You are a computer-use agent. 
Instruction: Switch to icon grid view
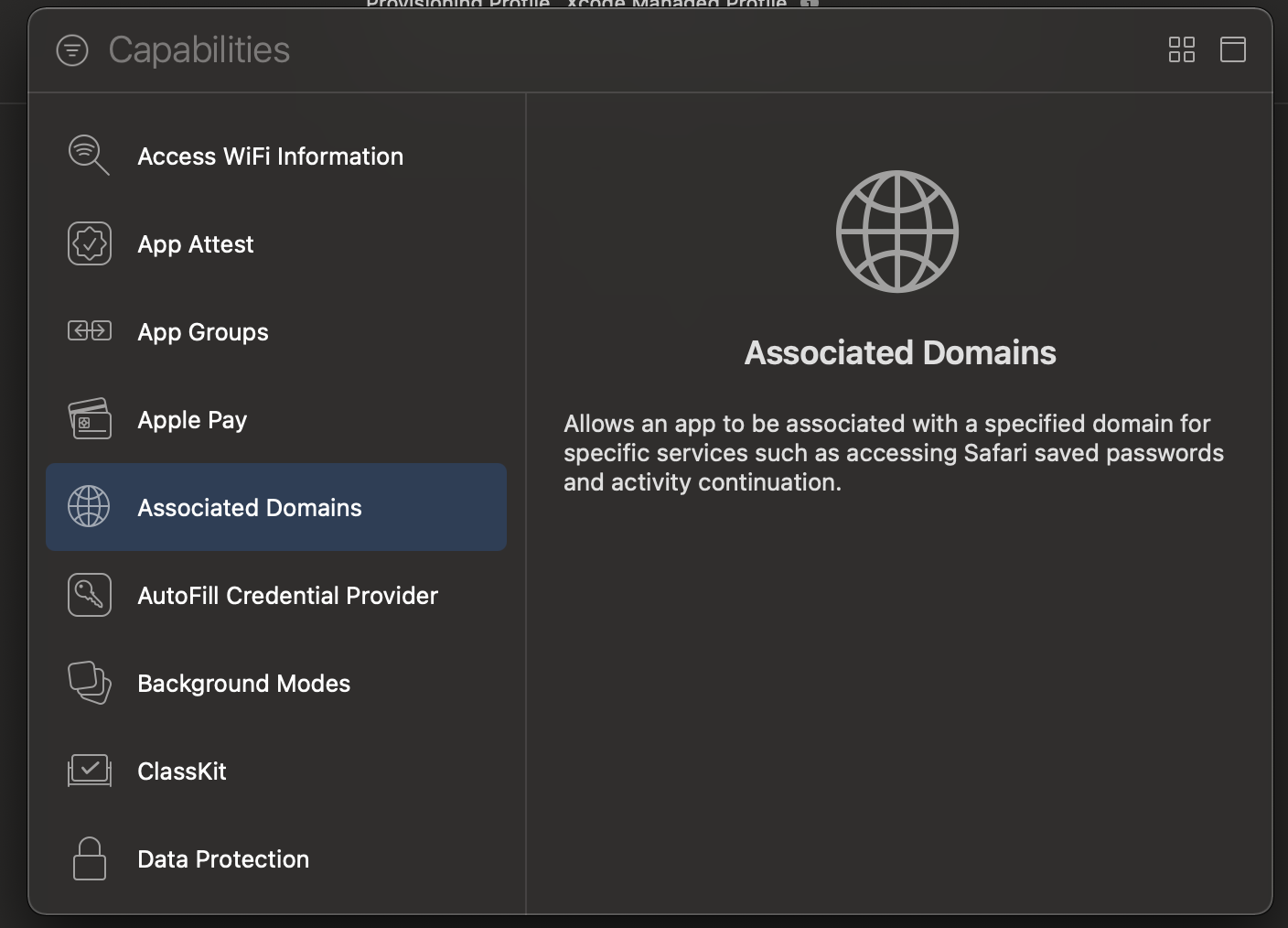[x=1181, y=49]
